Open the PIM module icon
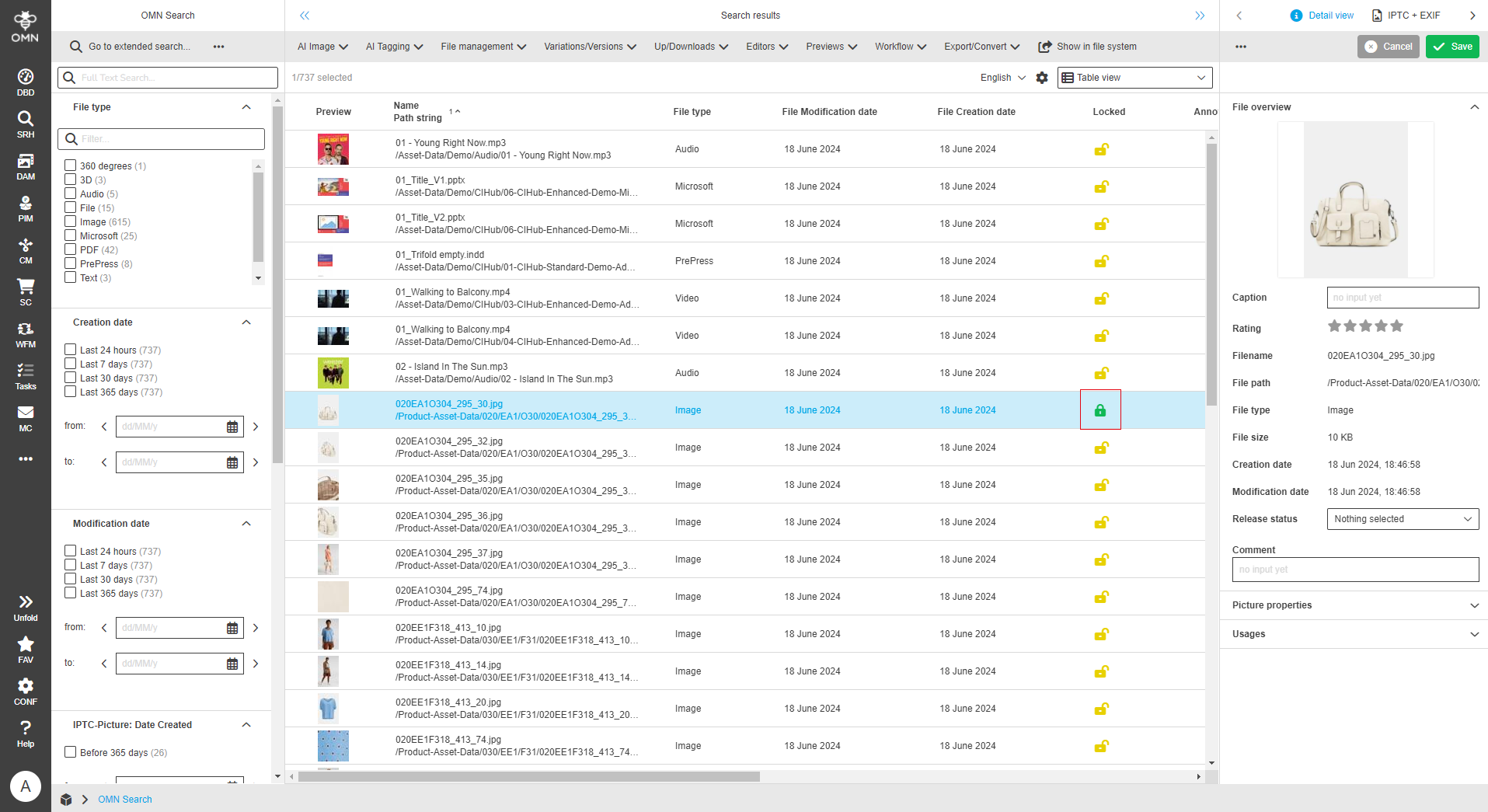1488x812 pixels. pyautogui.click(x=26, y=208)
